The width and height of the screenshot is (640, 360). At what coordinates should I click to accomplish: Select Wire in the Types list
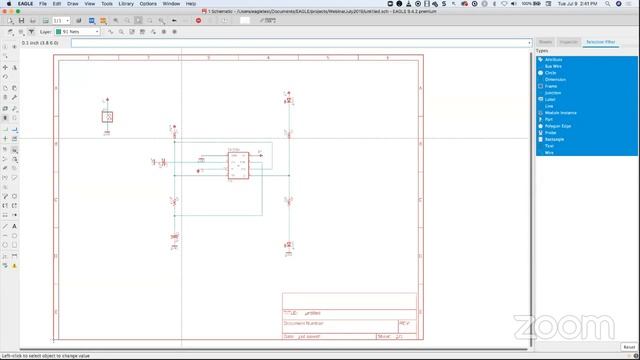click(x=587, y=153)
